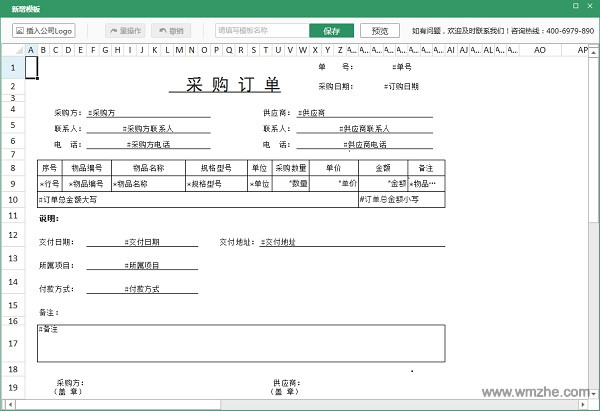The width and height of the screenshot is (600, 411).
Task: Select the *数量 cell
Action: (x=291, y=184)
